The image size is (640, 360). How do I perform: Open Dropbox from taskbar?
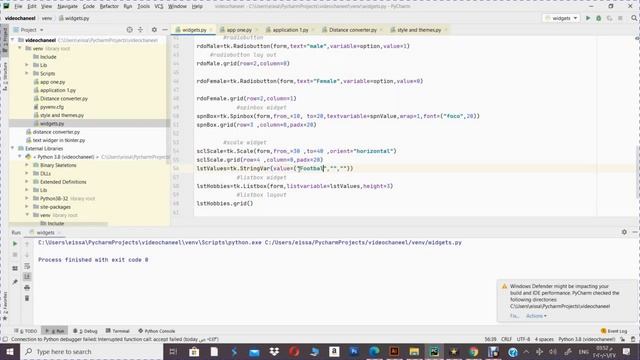(274, 351)
